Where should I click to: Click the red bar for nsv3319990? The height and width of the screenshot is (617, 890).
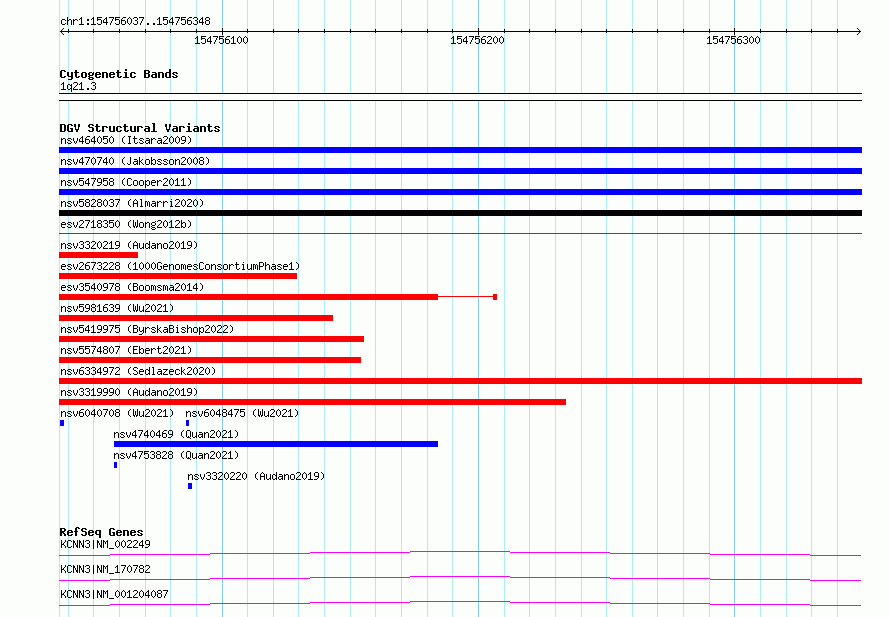pyautogui.click(x=312, y=402)
